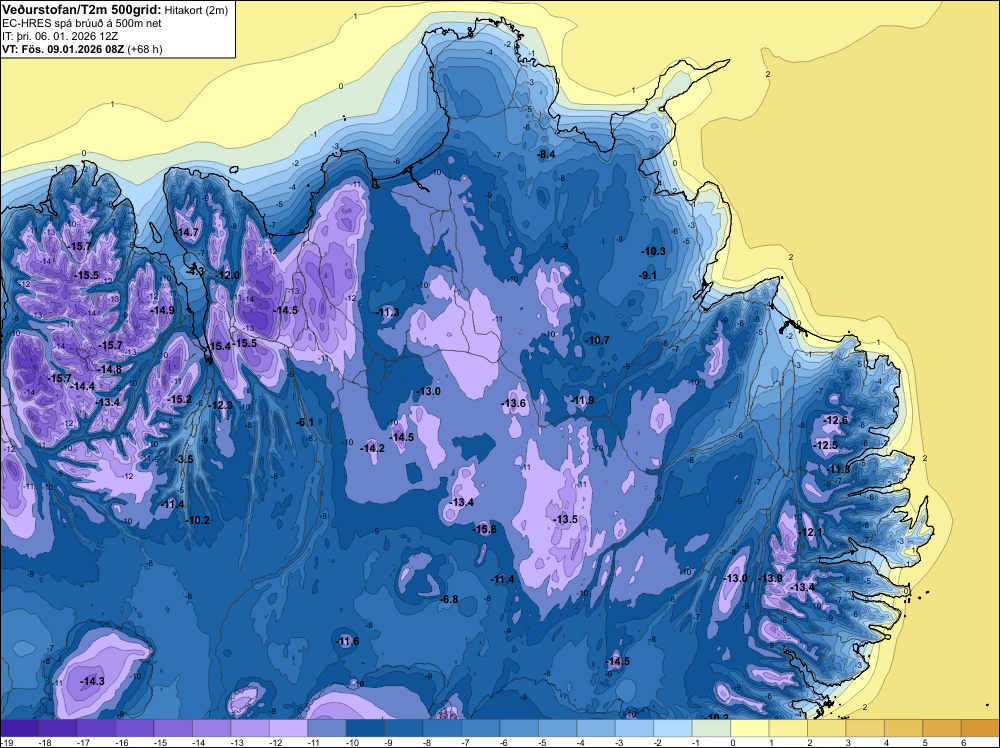Click the -15.4 temperature value

pos(219,346)
